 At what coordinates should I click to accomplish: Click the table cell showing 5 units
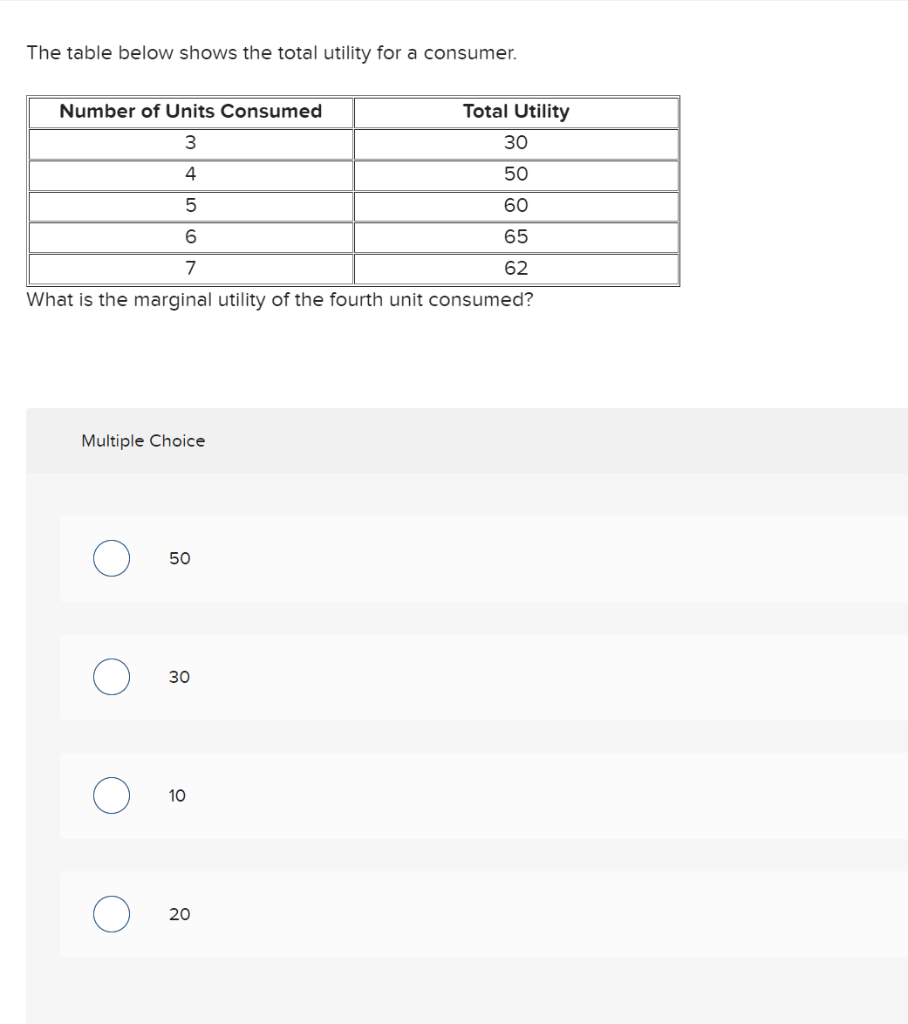coord(192,205)
